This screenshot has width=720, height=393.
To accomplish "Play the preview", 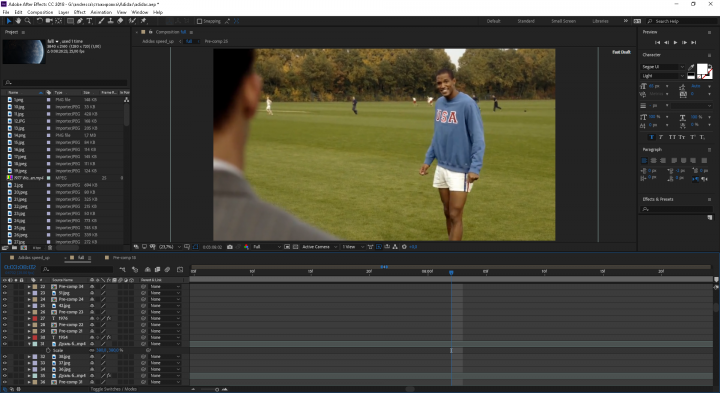I will (x=675, y=42).
